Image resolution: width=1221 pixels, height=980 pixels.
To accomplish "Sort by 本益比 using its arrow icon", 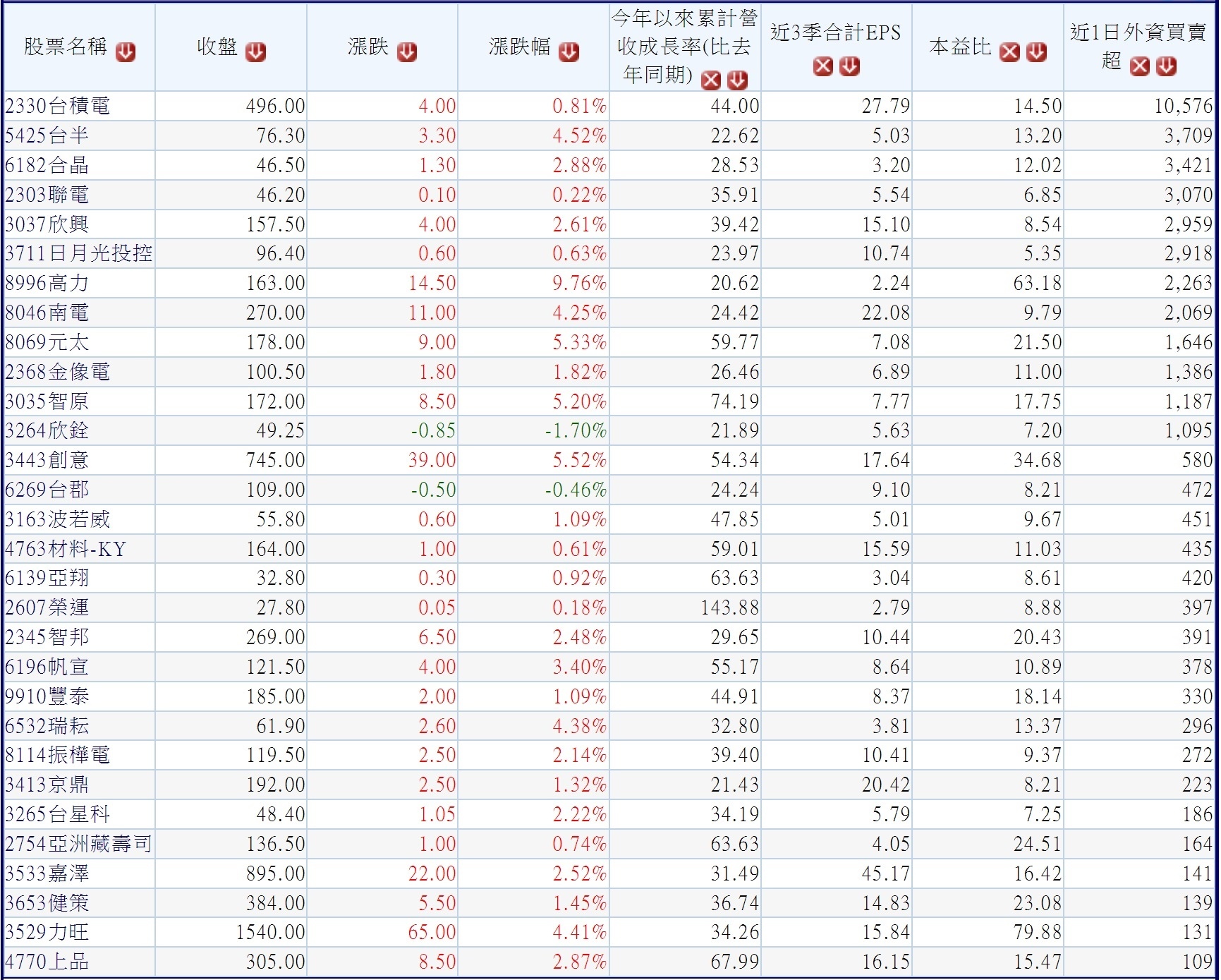I will [x=1036, y=52].
